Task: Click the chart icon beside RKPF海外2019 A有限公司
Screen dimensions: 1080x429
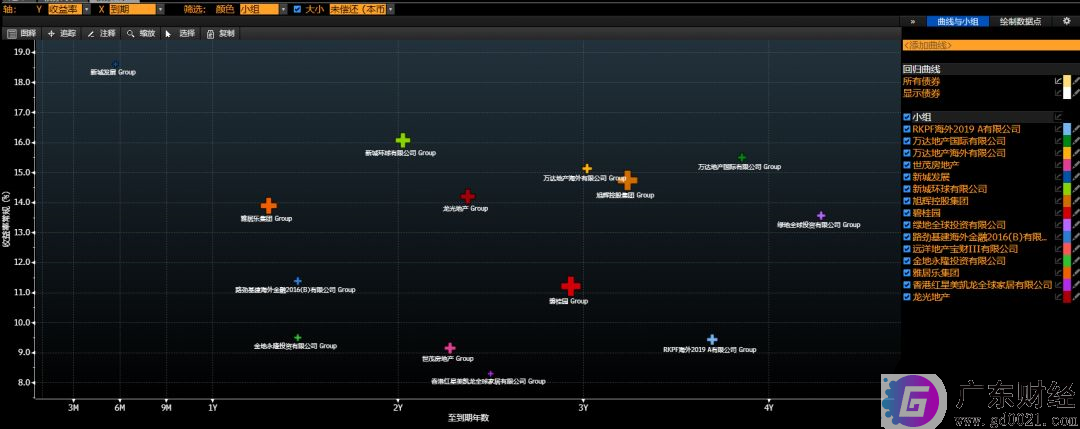Action: [1058, 129]
